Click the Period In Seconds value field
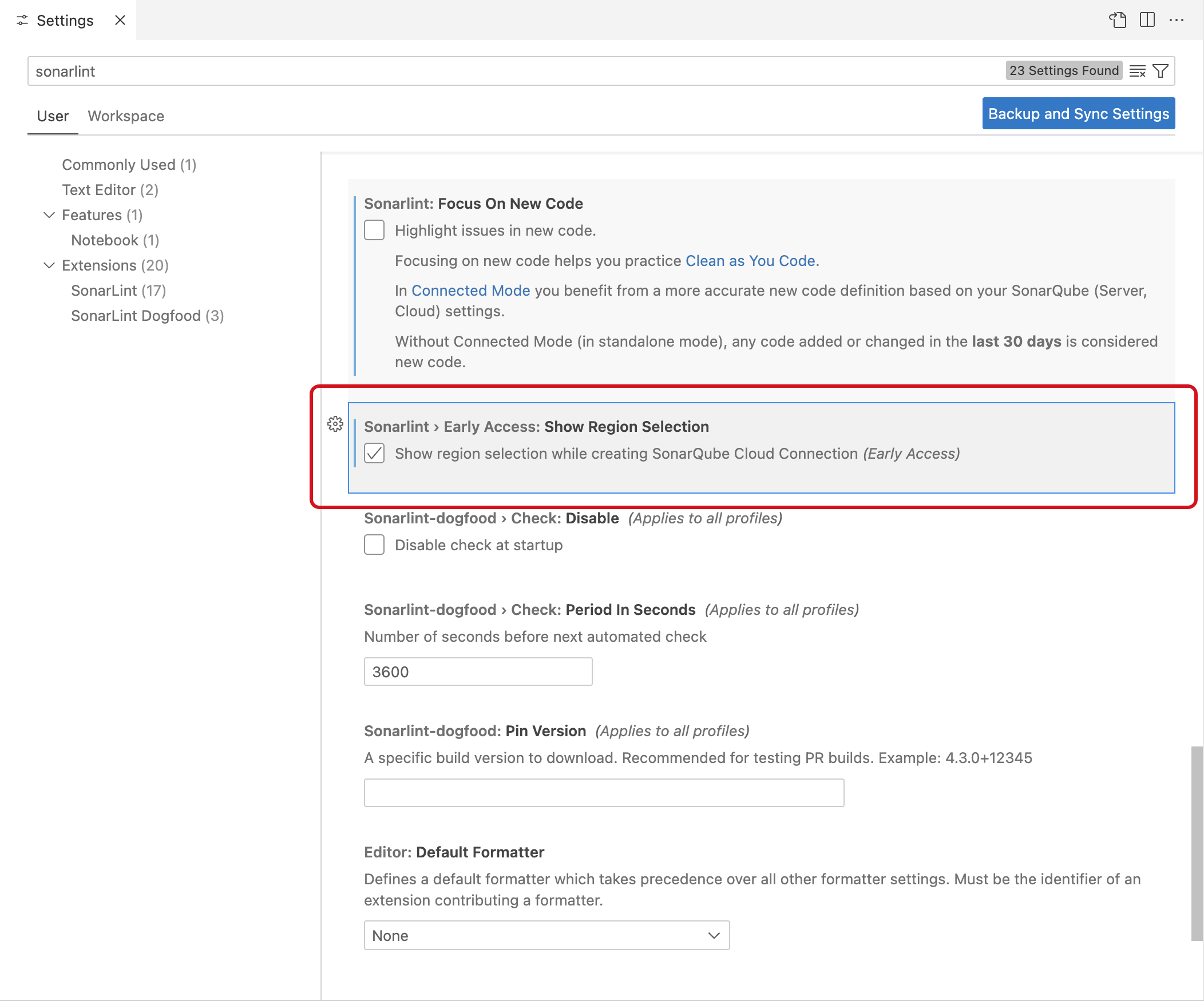This screenshot has height=1001, width=1204. click(478, 671)
